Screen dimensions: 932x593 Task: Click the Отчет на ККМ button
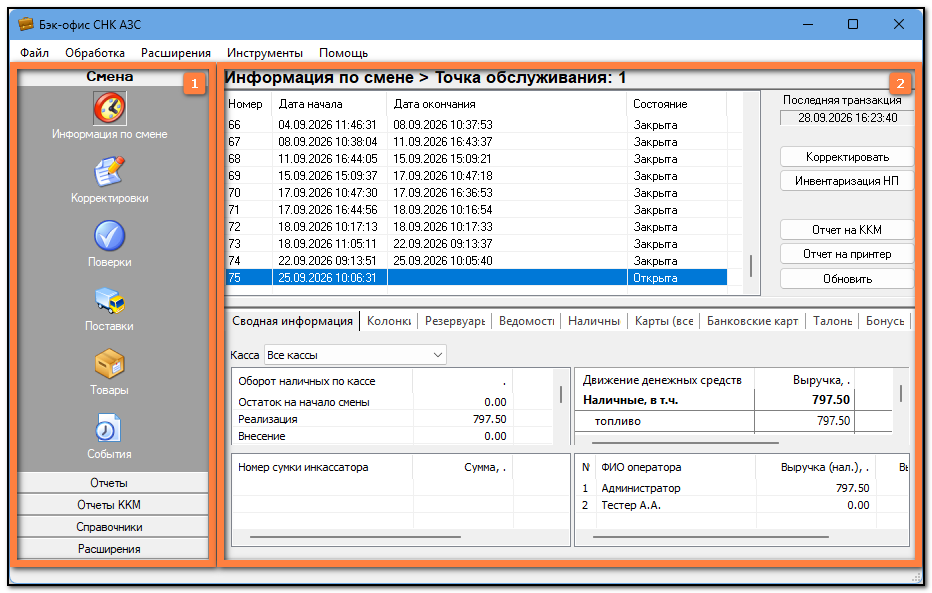tap(847, 229)
